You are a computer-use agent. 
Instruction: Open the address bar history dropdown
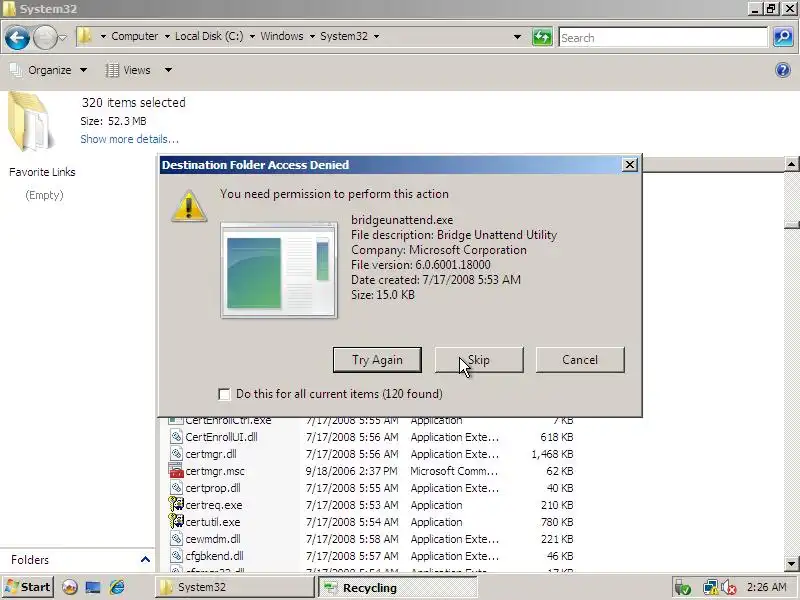tap(517, 37)
